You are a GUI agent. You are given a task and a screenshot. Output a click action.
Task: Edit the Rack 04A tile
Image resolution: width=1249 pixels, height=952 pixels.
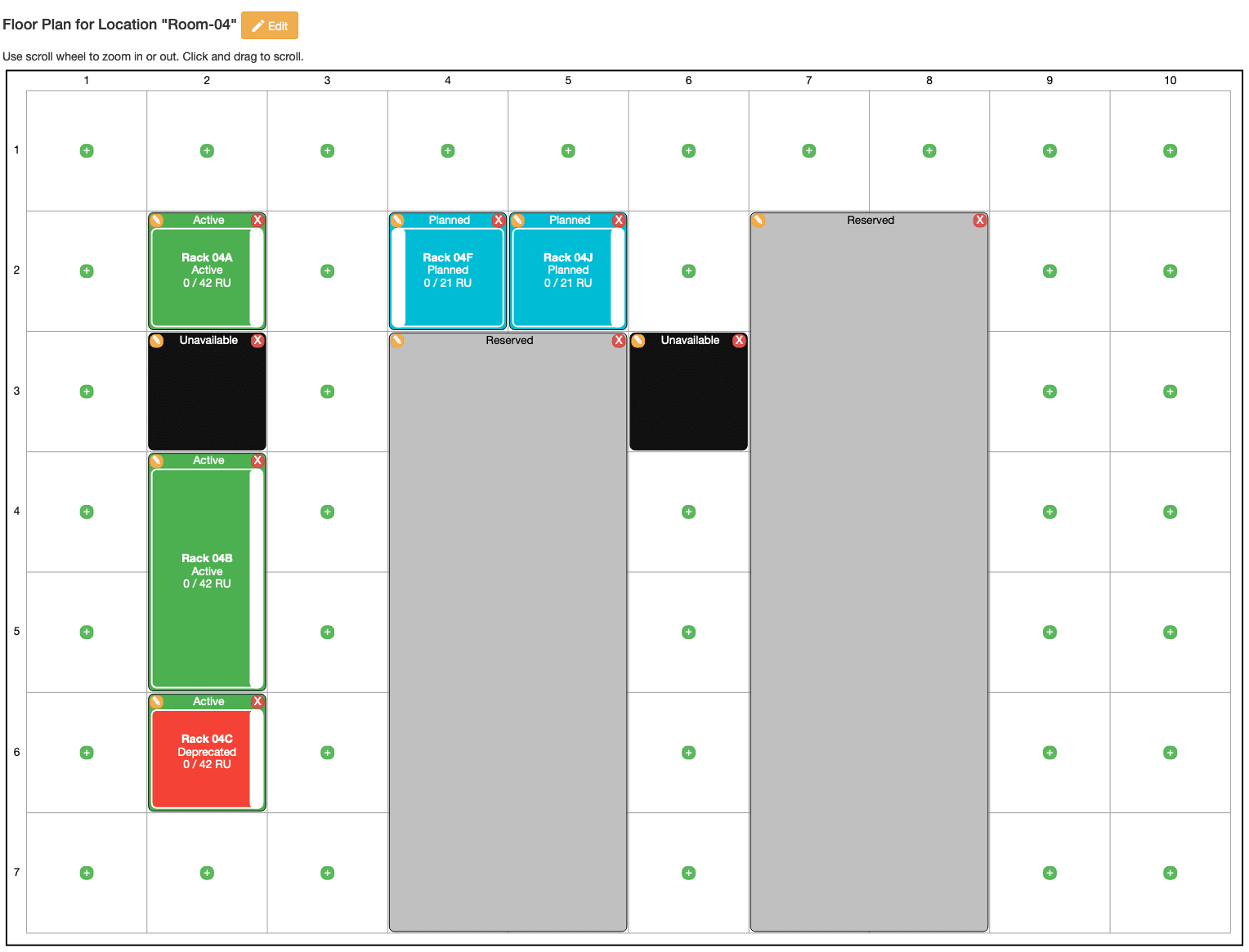coord(157,221)
